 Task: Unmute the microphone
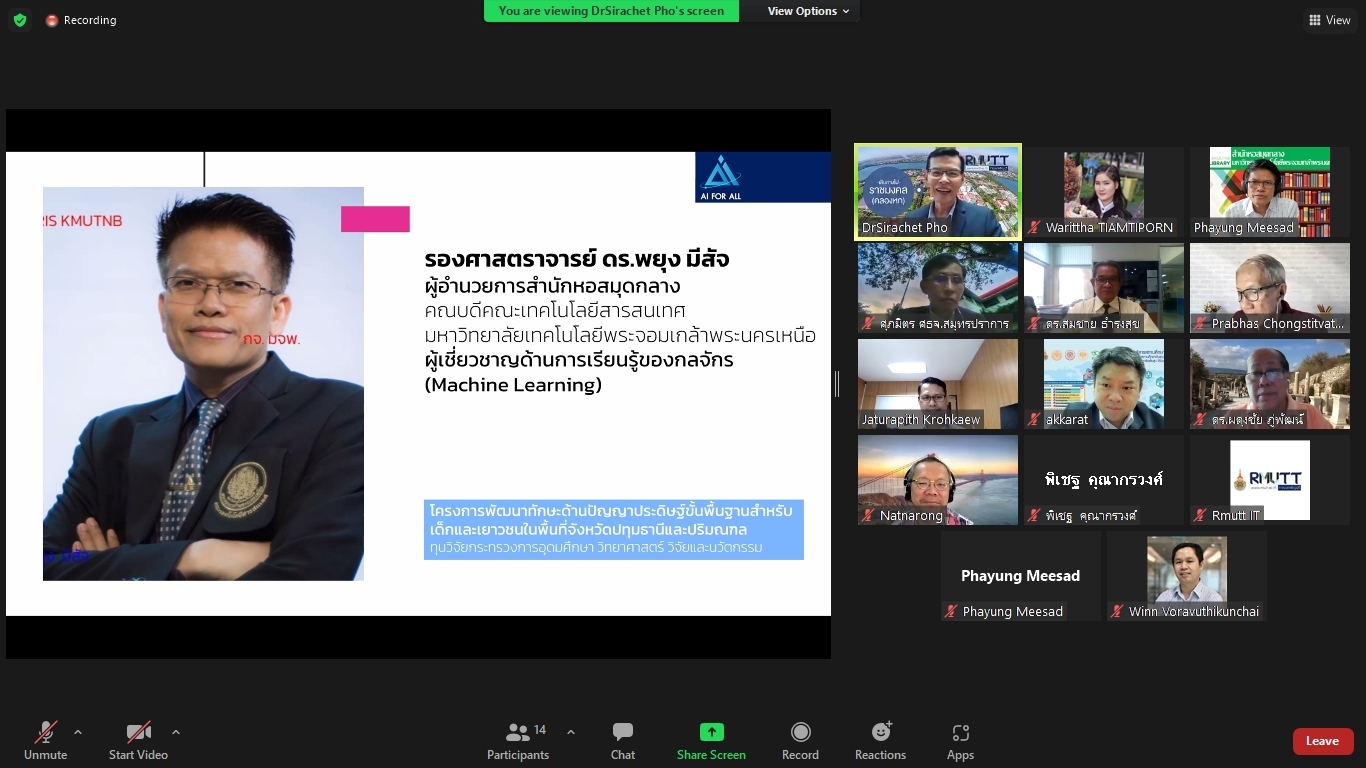[x=45, y=741]
